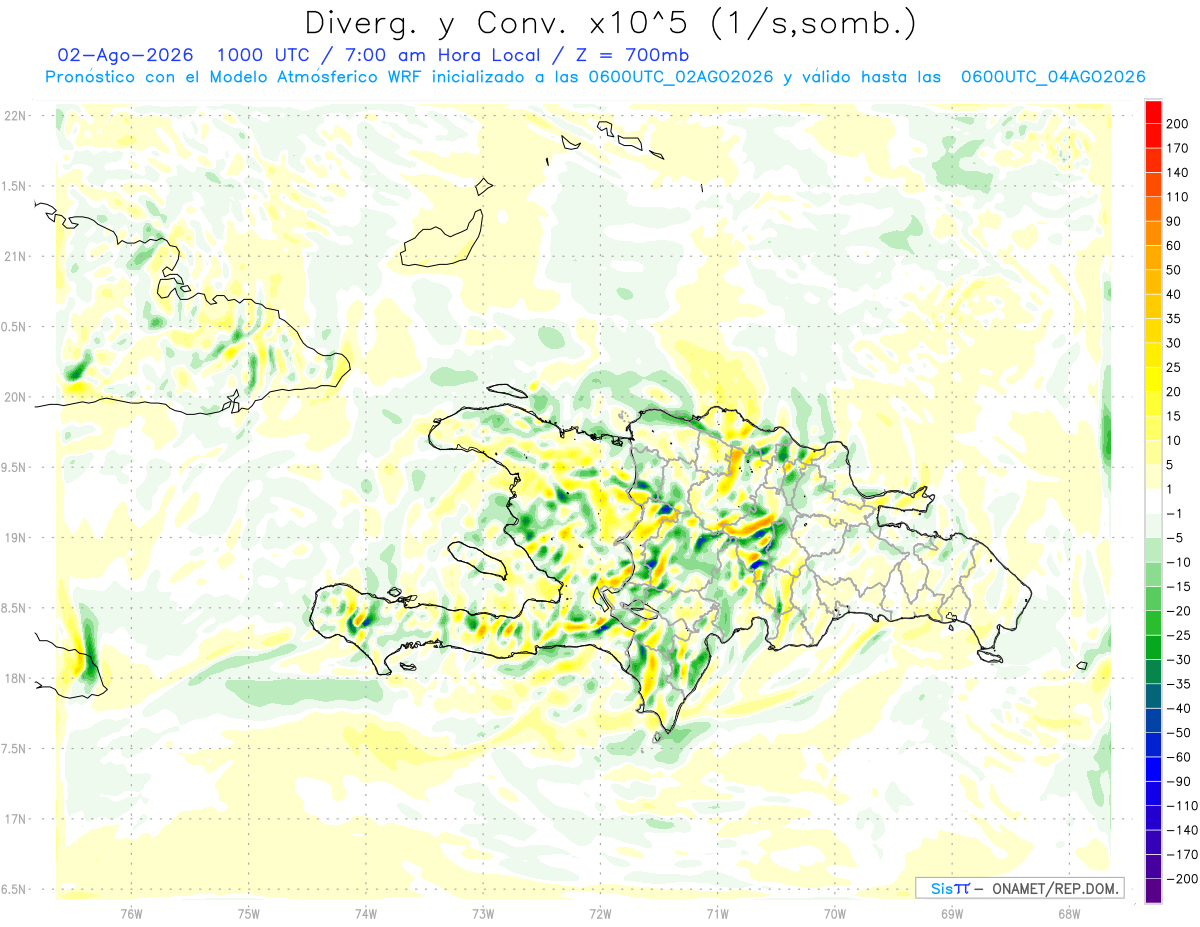Click the '17N' latitude label
Screen dimensions: 1200x927
click(x=14, y=819)
